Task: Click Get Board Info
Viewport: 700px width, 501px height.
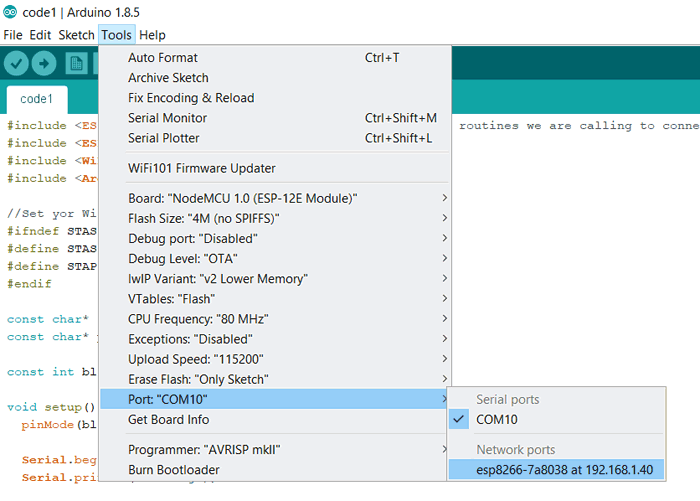Action: click(275, 419)
